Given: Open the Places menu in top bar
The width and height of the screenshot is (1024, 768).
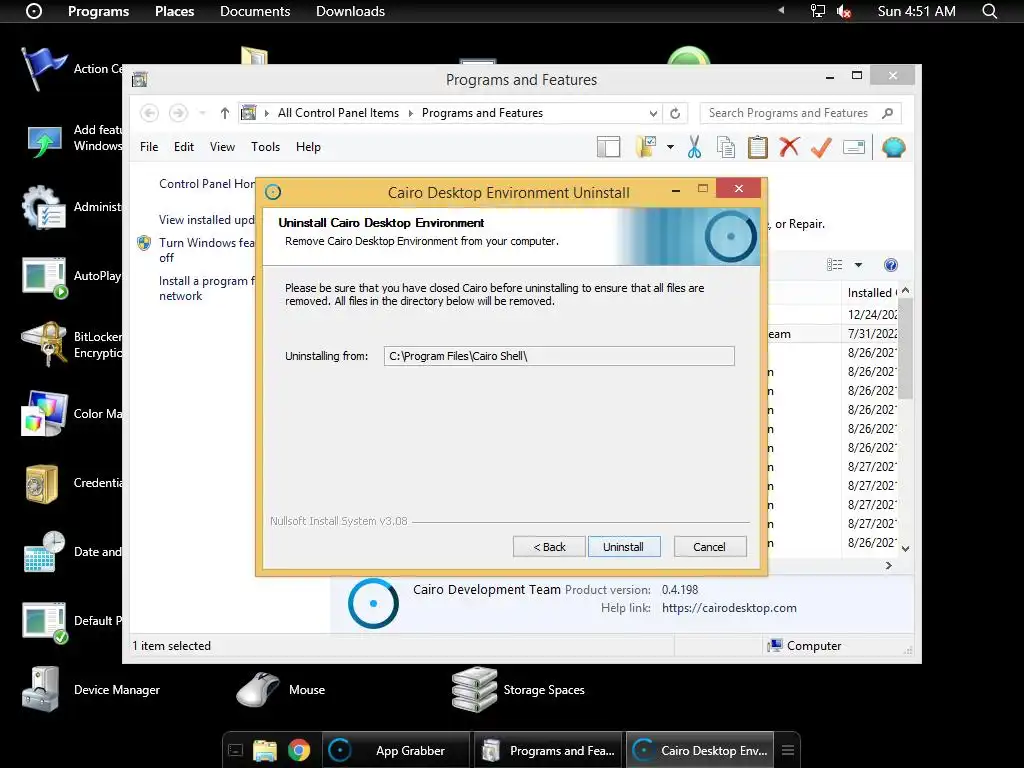Looking at the screenshot, I should point(174,11).
